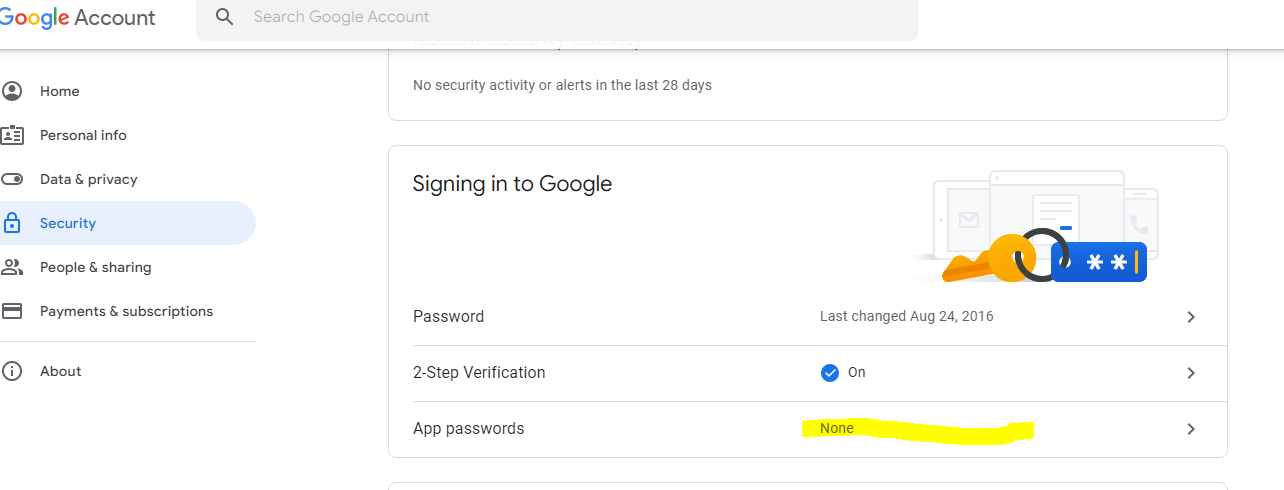
Task: Click the About info circle icon
Action: click(12, 371)
